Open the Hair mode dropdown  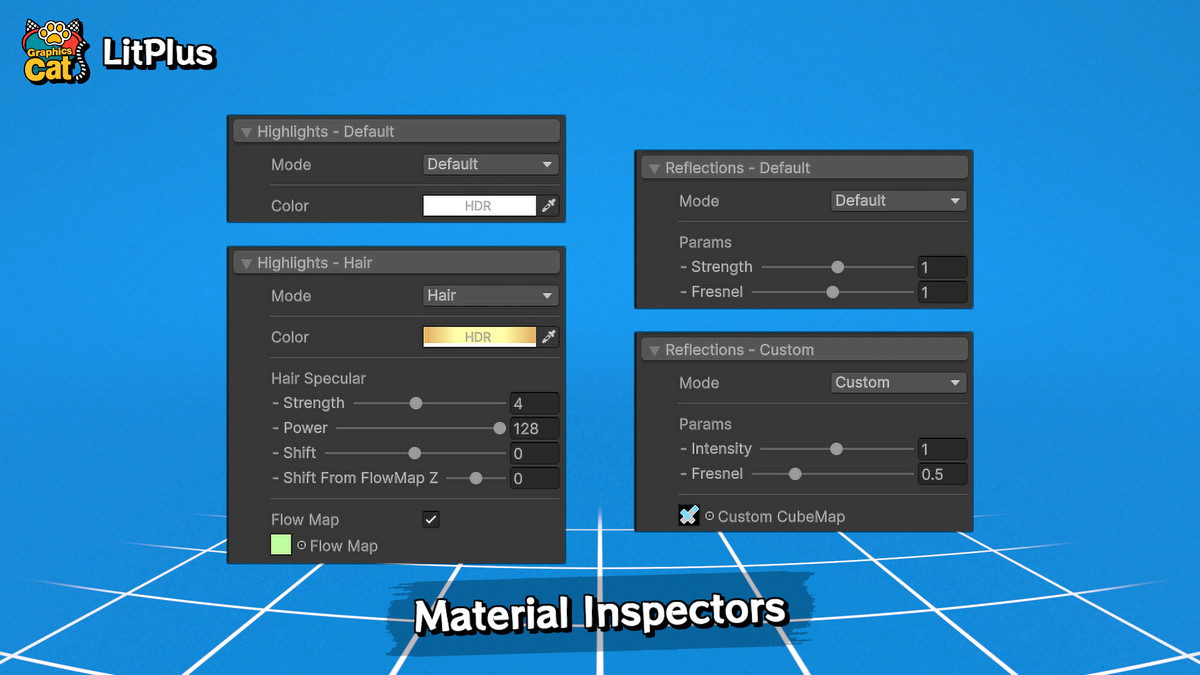click(490, 296)
